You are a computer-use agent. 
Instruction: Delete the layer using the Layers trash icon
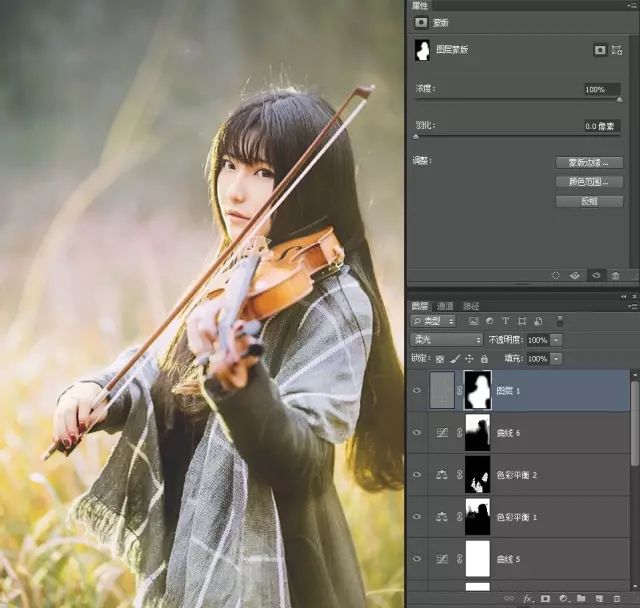[x=616, y=599]
